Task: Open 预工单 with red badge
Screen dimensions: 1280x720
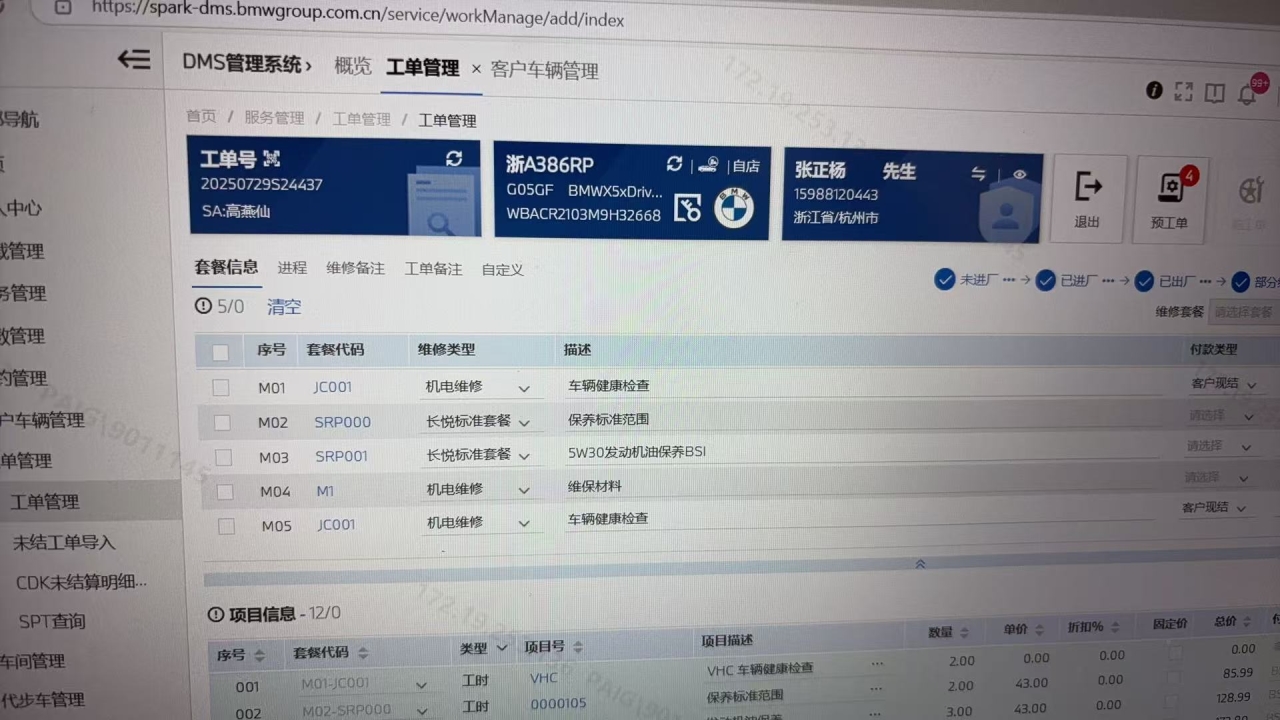Action: click(x=1168, y=199)
